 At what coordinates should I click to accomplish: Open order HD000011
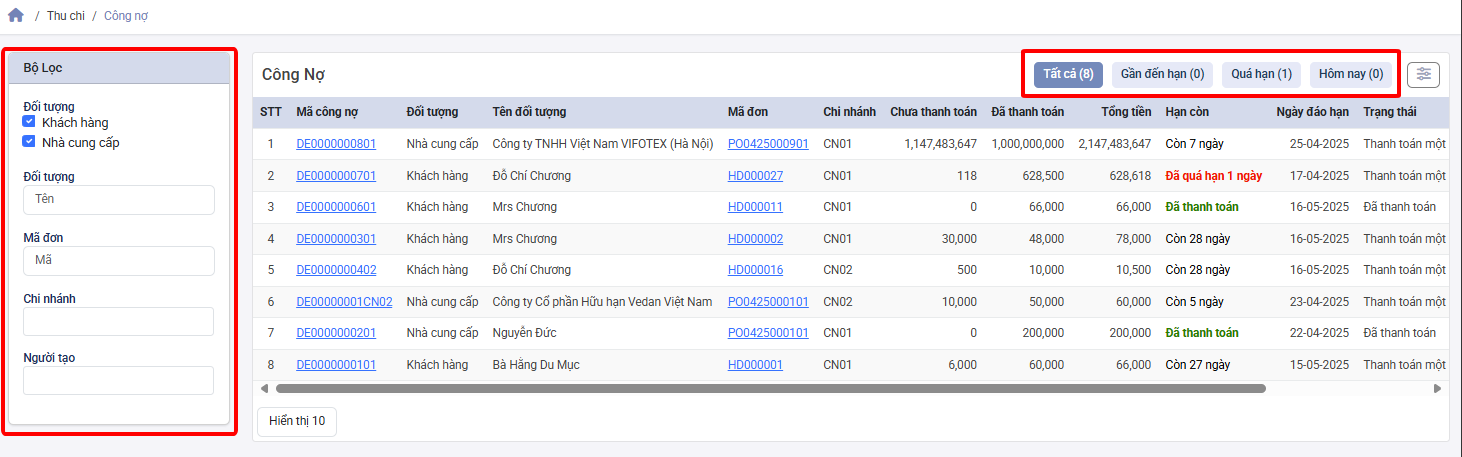click(755, 207)
